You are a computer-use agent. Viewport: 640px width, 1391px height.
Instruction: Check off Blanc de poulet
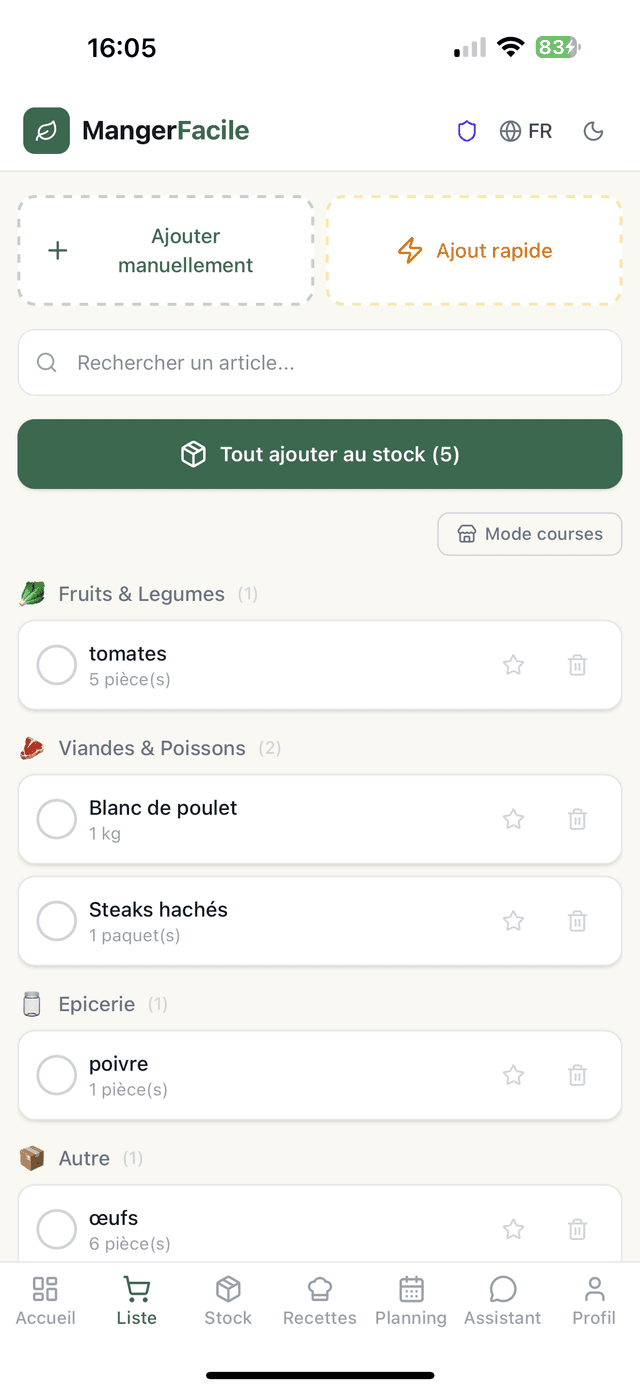pos(57,818)
